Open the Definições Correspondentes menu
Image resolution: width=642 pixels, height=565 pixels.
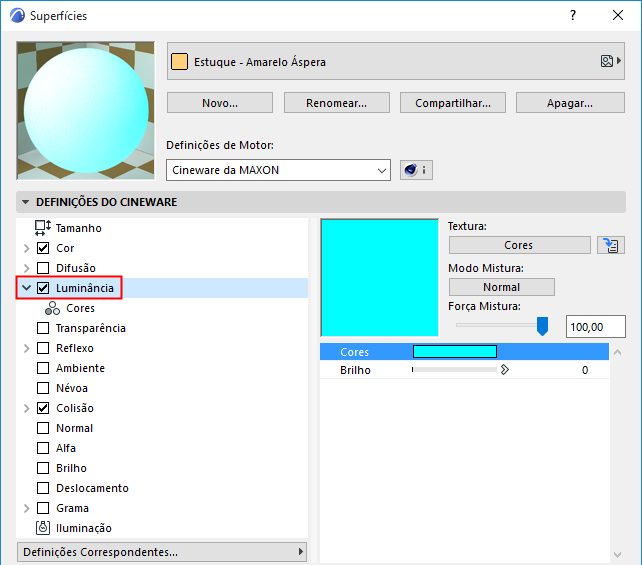pyautogui.click(x=162, y=552)
